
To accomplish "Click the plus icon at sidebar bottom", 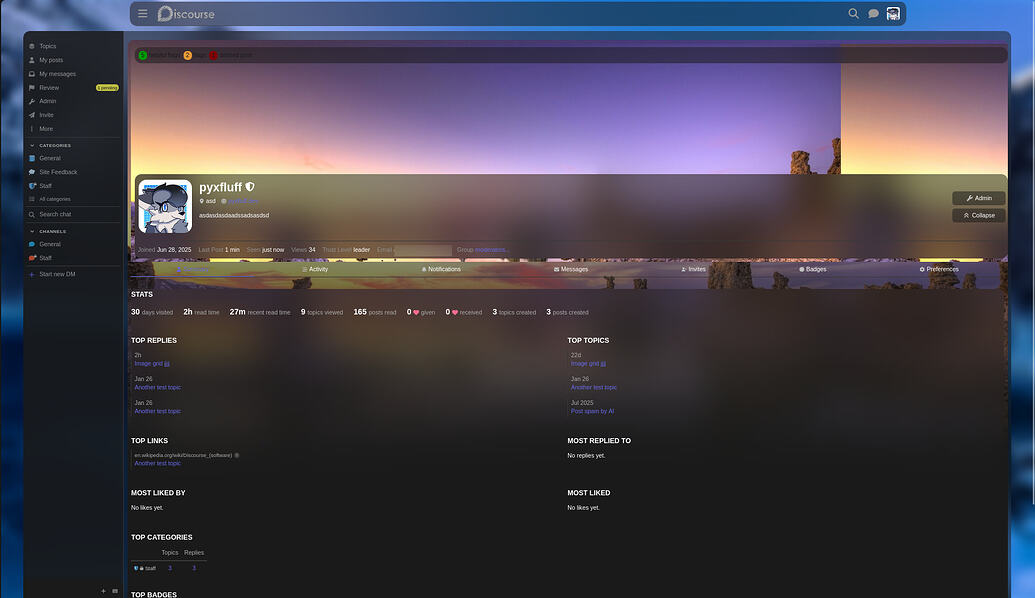I will point(103,591).
